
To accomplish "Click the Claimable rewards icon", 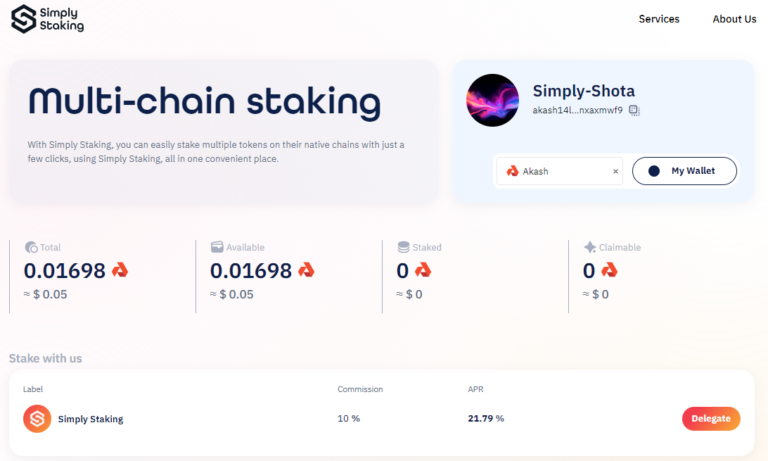I will pyautogui.click(x=590, y=247).
